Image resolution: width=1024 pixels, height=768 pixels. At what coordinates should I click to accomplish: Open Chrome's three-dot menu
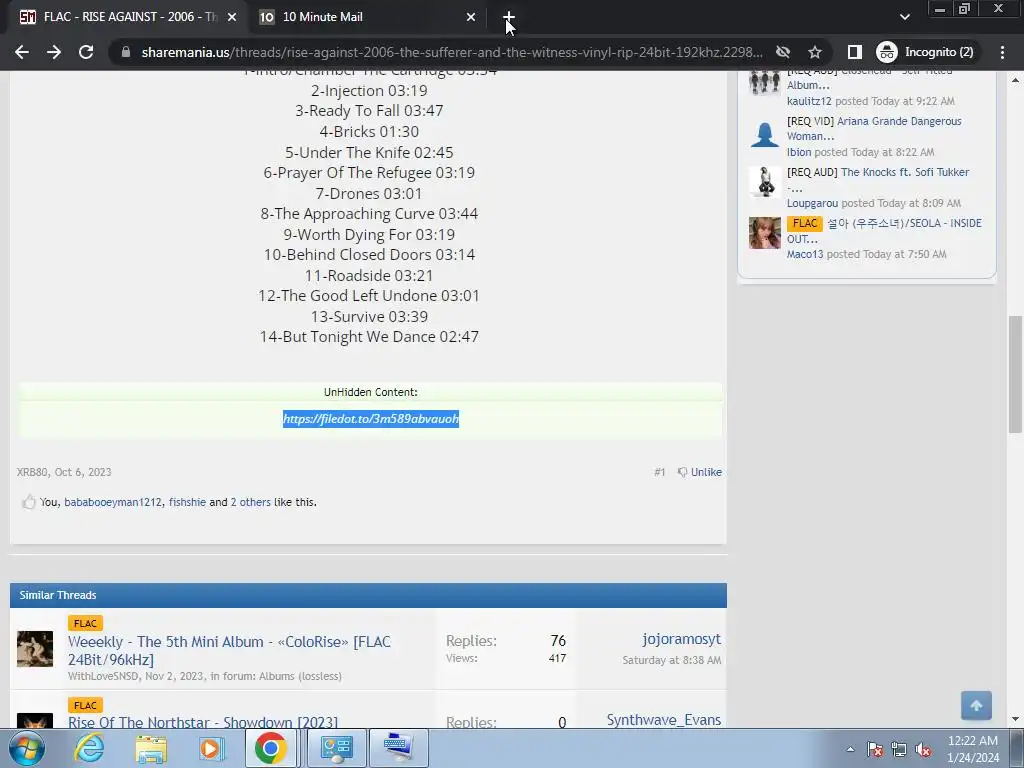[x=1002, y=52]
